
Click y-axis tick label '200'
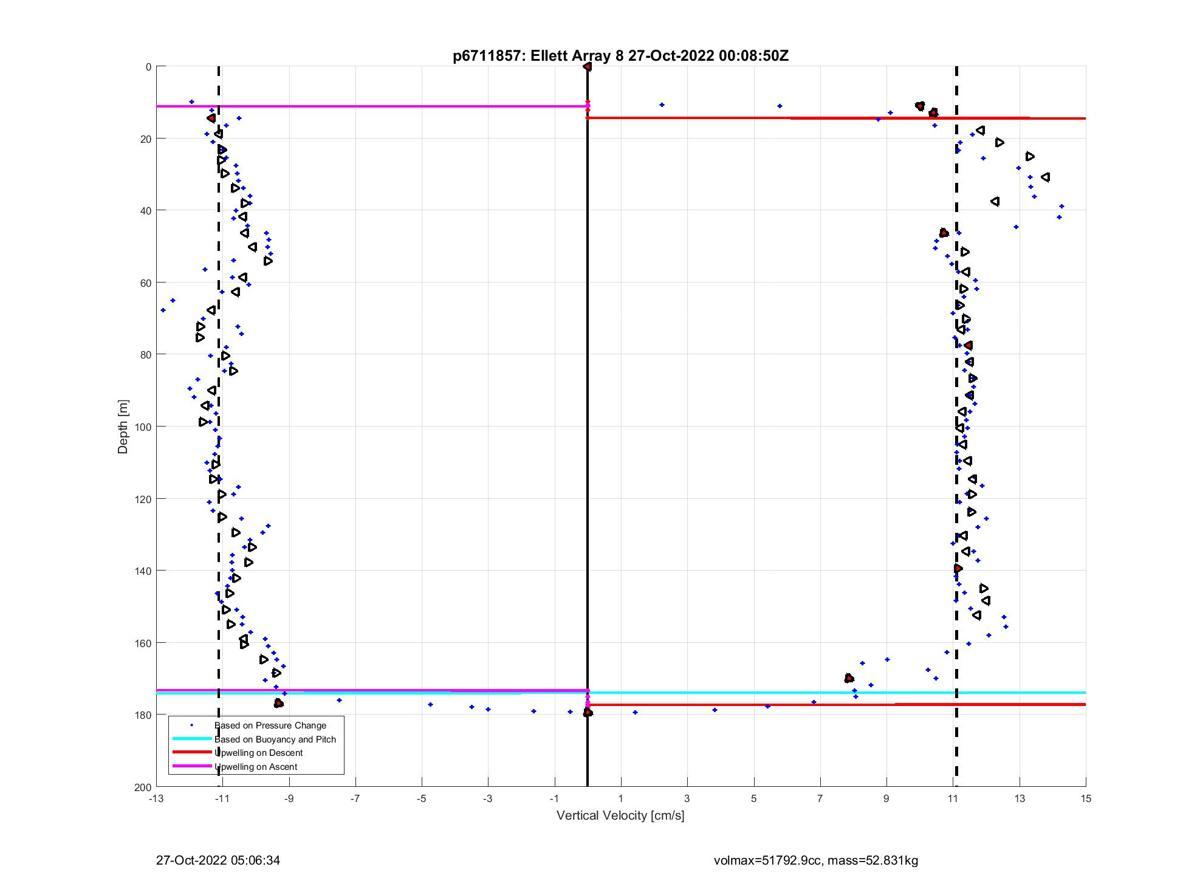pyautogui.click(x=142, y=787)
